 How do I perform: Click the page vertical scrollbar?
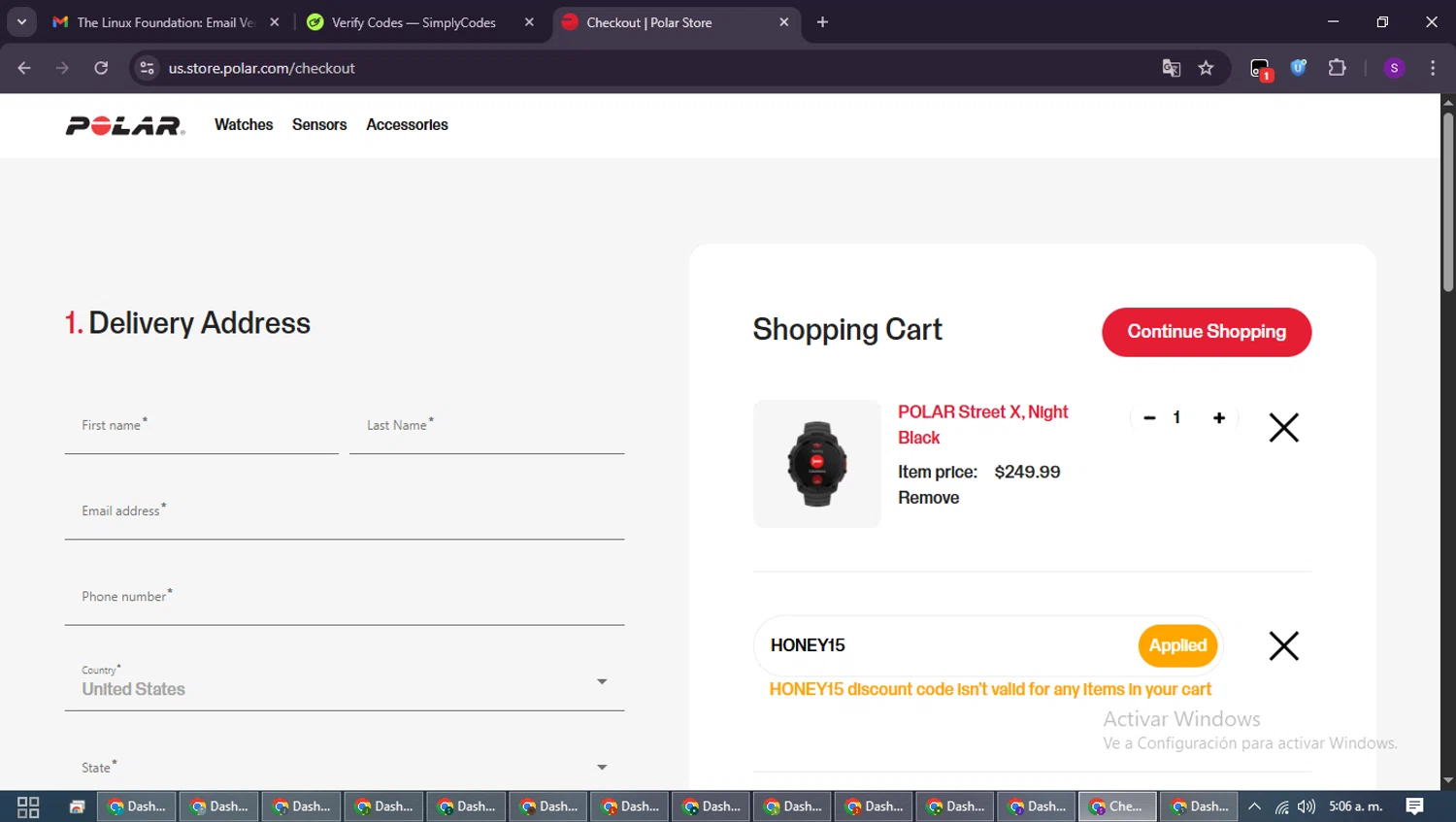1448,203
